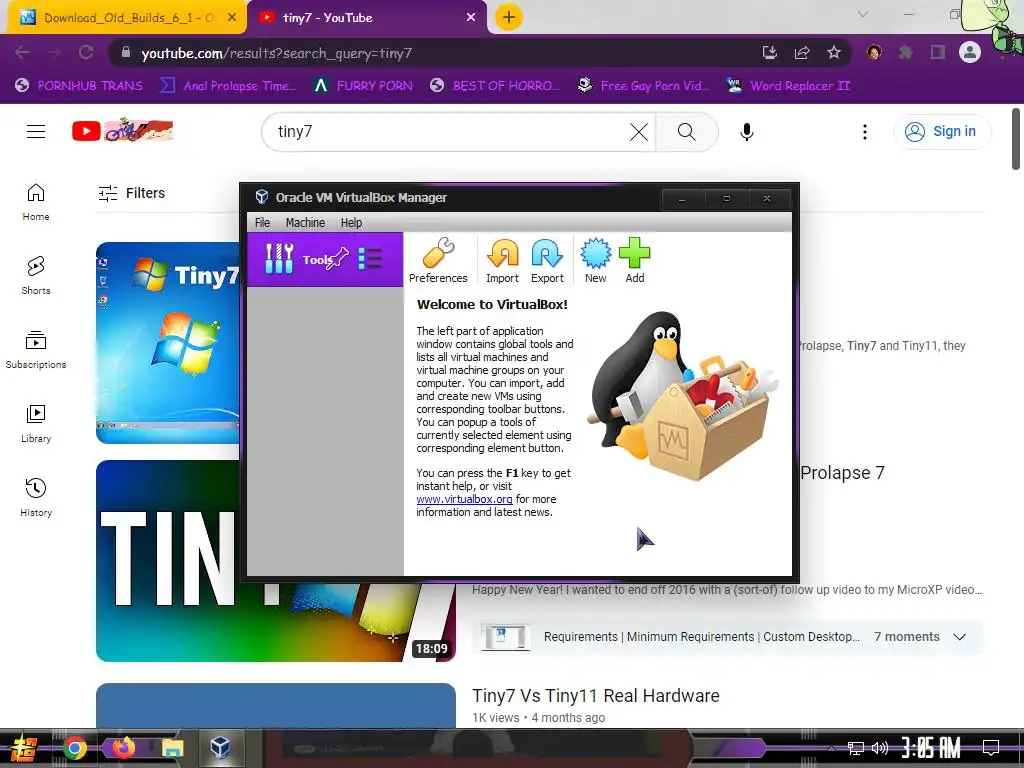The image size is (1024, 768).
Task: Open VirtualBox Preferences wrench icon
Action: pos(438,259)
